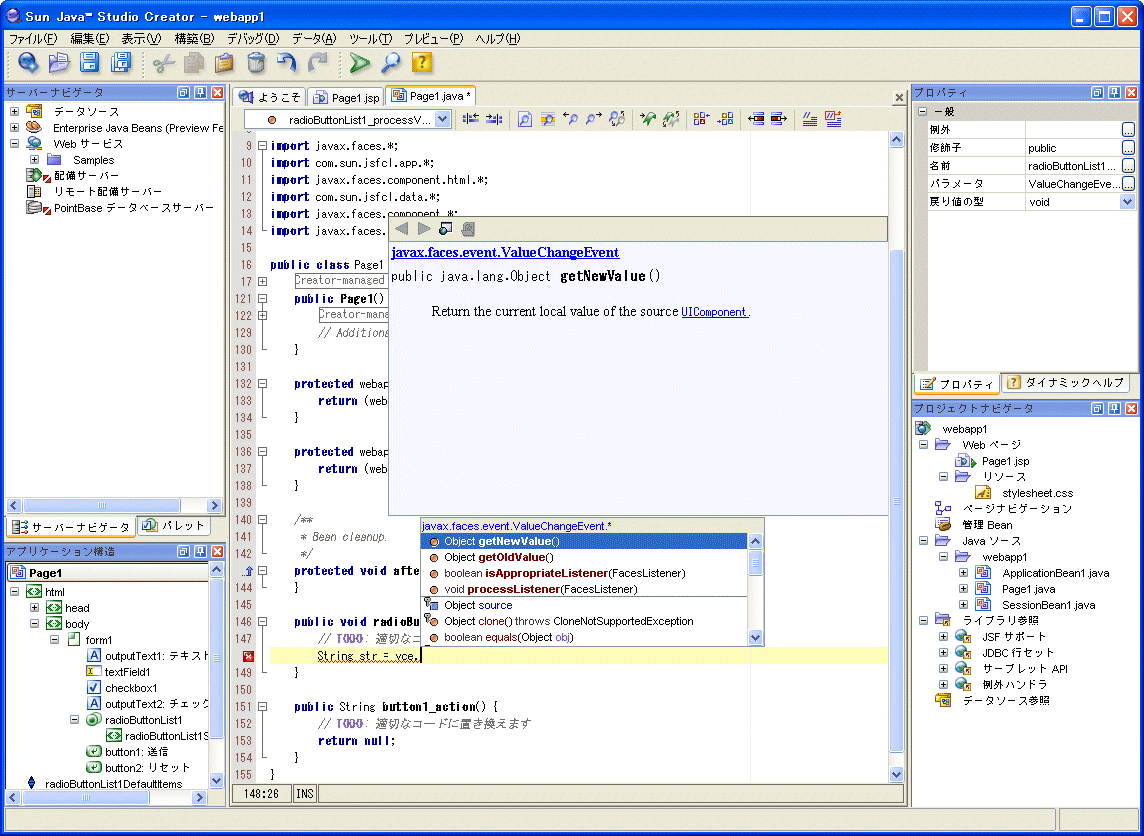Collapse the Web サービス node

click(14, 144)
